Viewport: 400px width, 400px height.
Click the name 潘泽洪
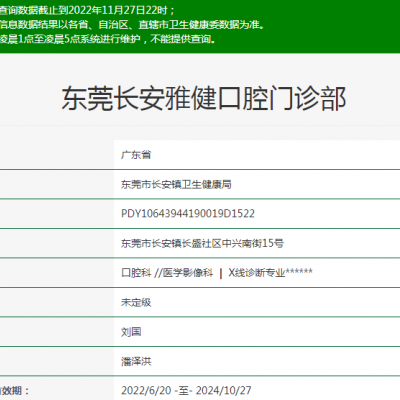pos(136,361)
